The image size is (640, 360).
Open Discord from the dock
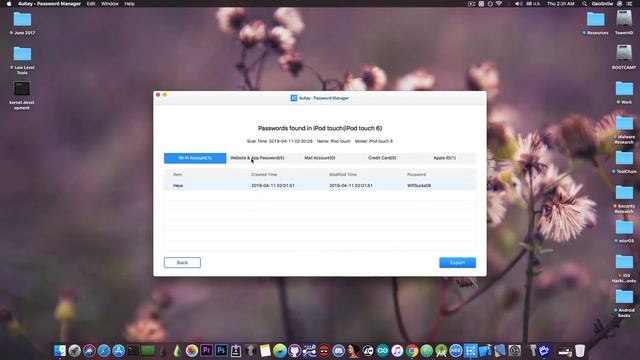338,350
